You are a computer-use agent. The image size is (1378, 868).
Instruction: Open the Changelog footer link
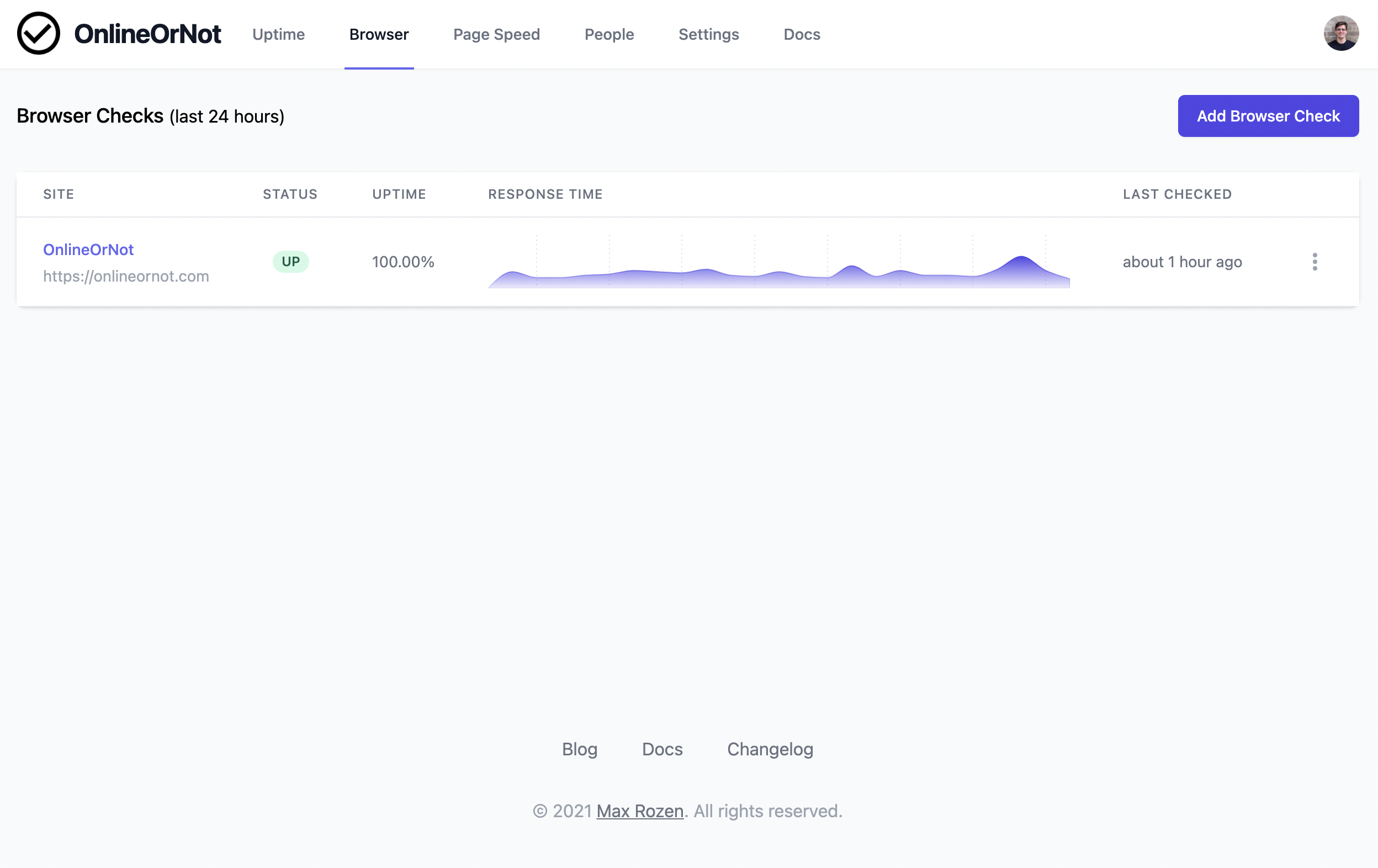coord(770,749)
